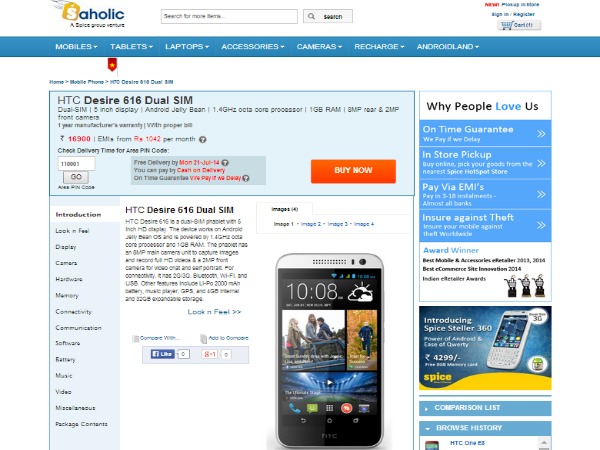The height and width of the screenshot is (450, 600).
Task: Click the Facebook Like icon
Action: click(x=163, y=354)
